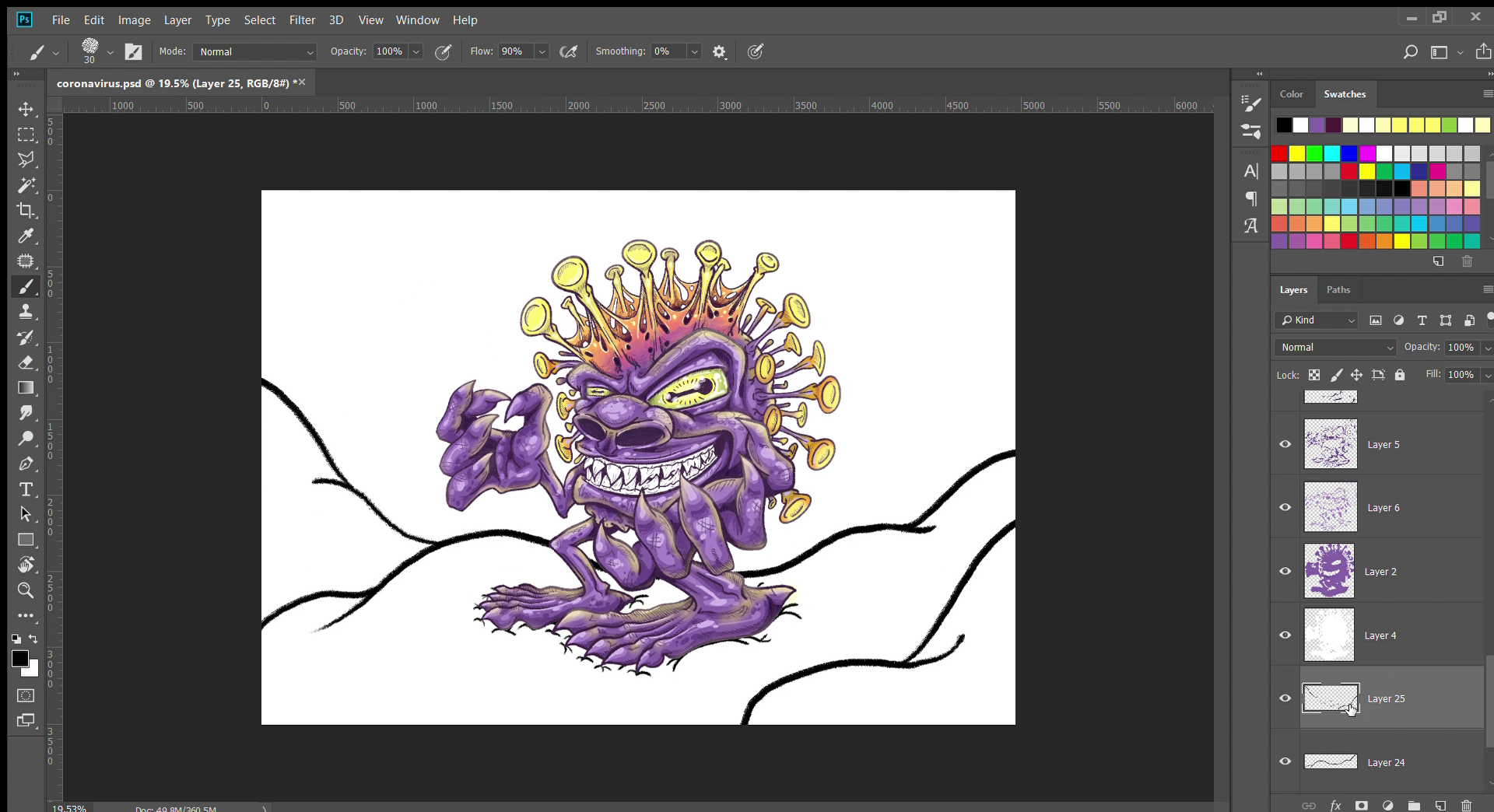Select a red swatch in the Swatches panel
The image size is (1494, 812).
[1280, 153]
